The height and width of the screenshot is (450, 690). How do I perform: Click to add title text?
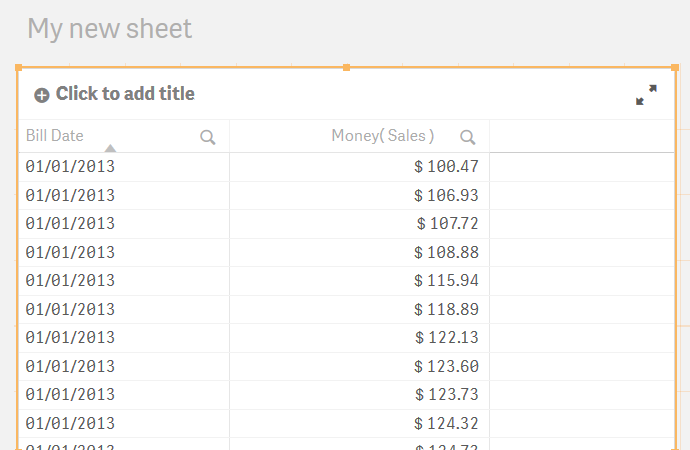(125, 94)
